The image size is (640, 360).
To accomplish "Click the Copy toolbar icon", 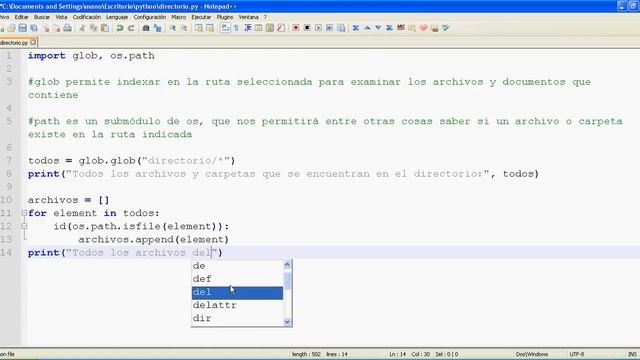I will coord(93,28).
